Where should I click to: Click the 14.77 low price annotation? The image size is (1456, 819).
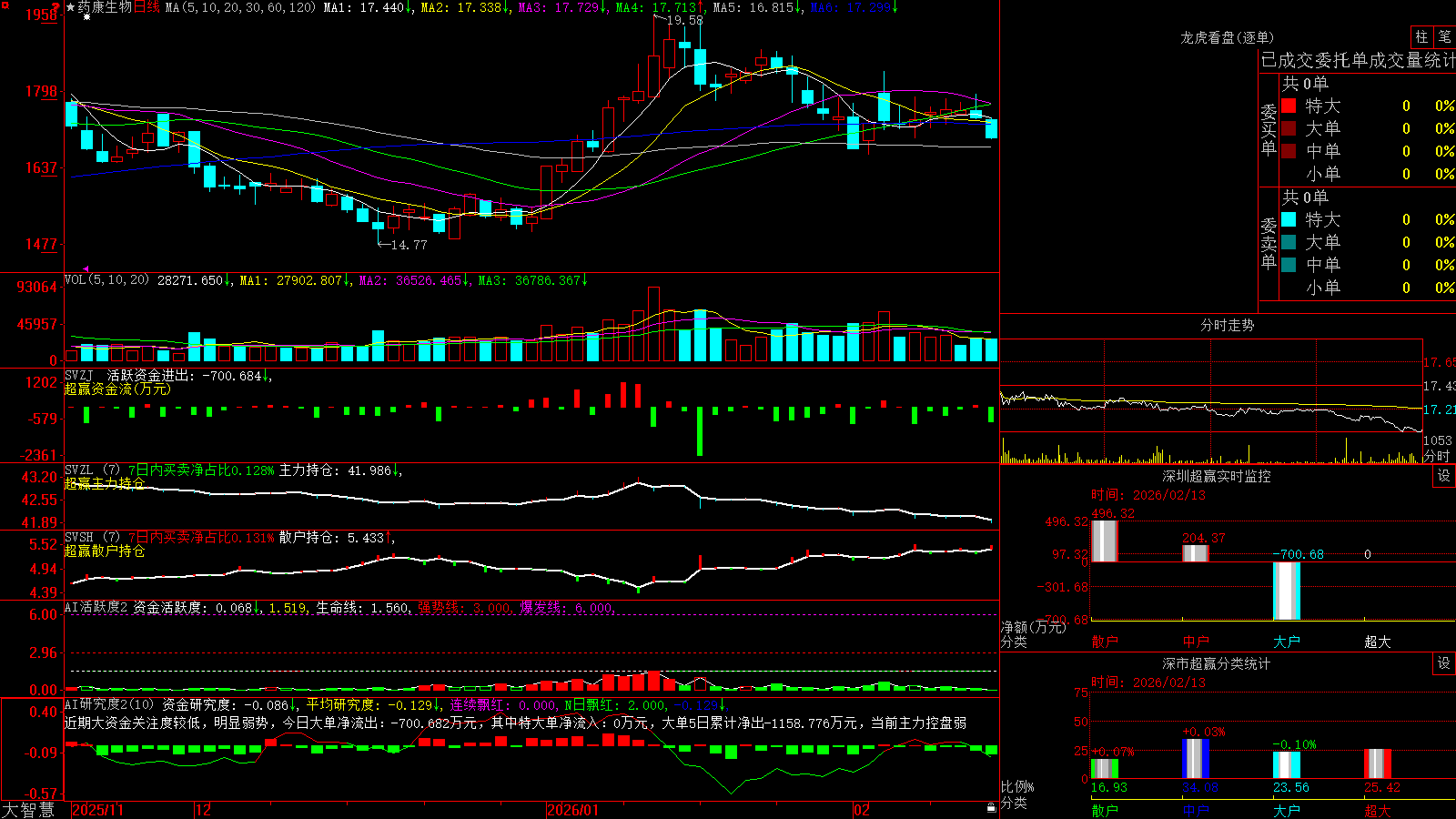coord(408,245)
